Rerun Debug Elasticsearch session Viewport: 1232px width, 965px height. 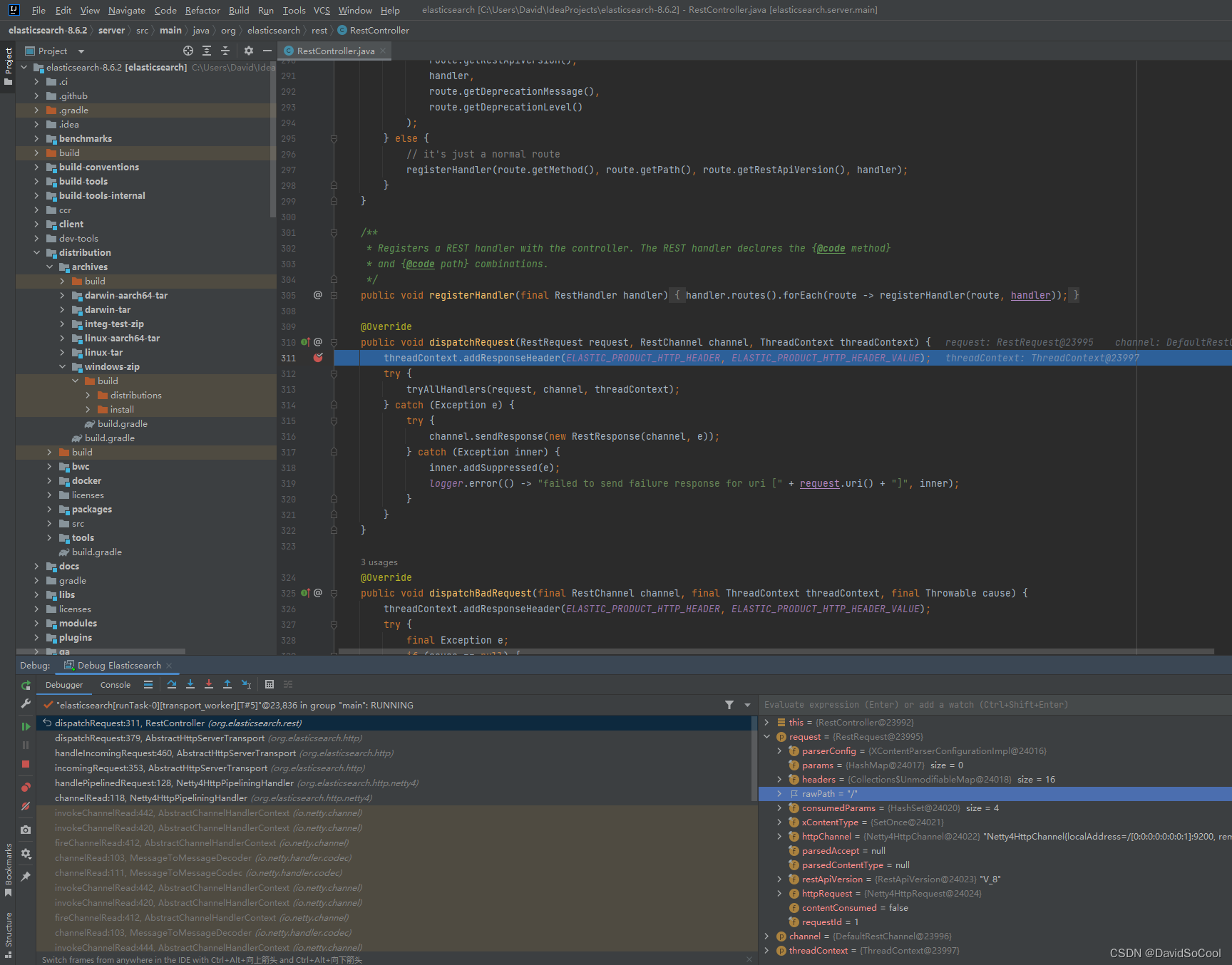click(x=26, y=685)
